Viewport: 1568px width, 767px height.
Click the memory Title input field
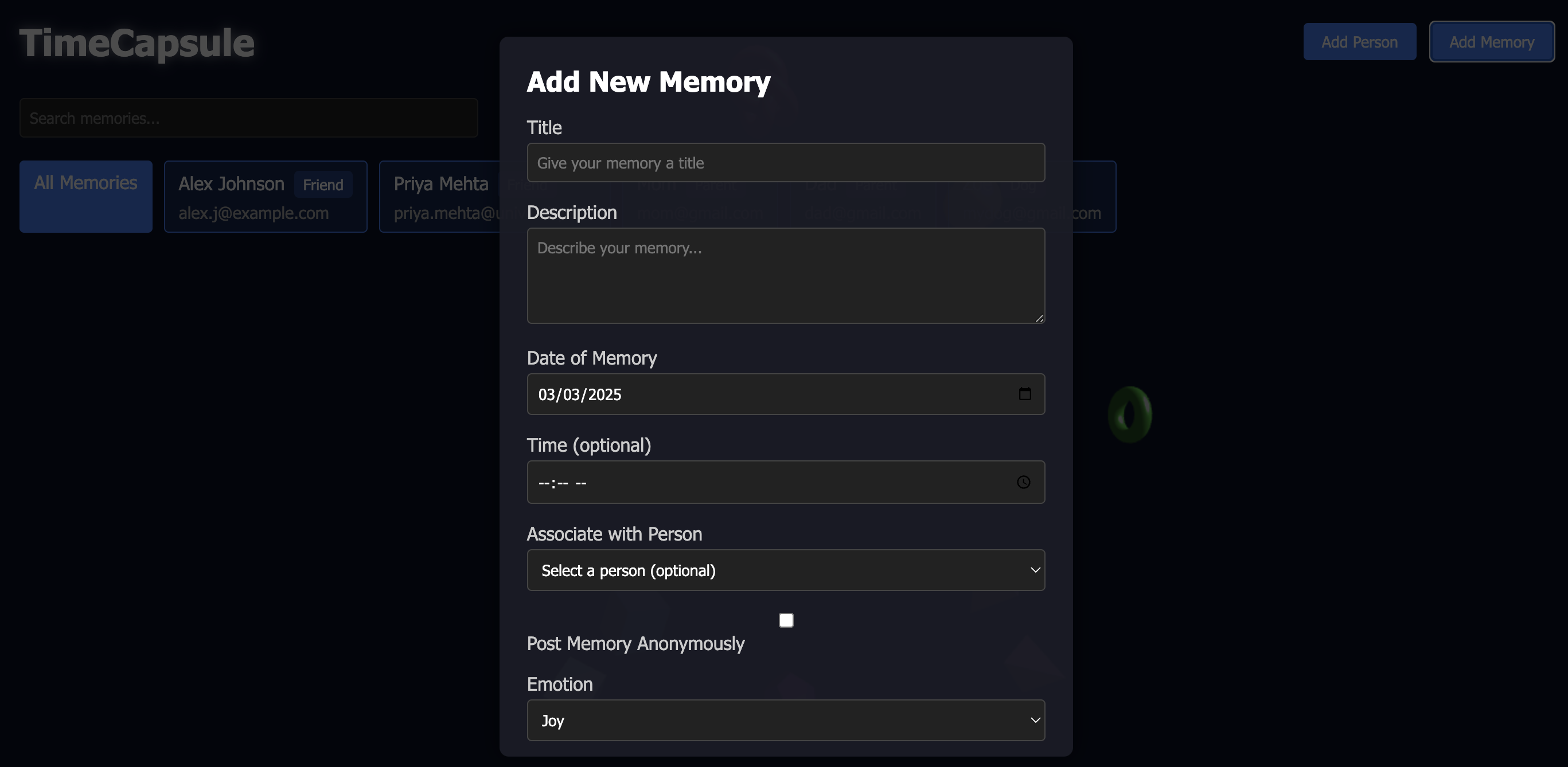click(x=785, y=162)
